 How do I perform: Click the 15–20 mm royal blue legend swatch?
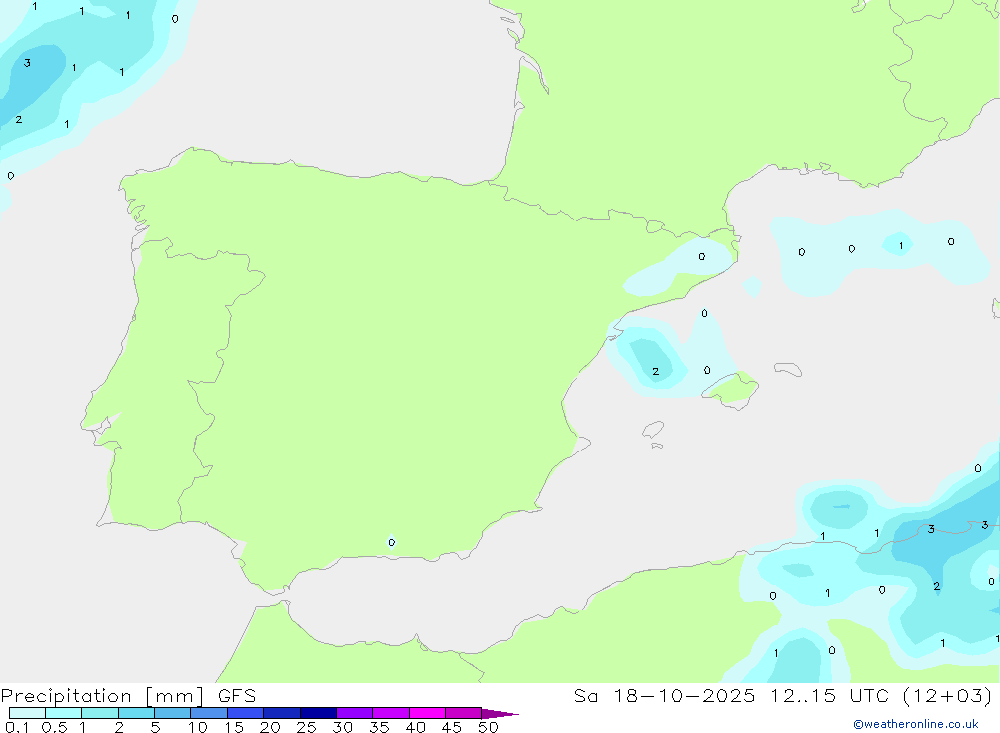pos(245,713)
